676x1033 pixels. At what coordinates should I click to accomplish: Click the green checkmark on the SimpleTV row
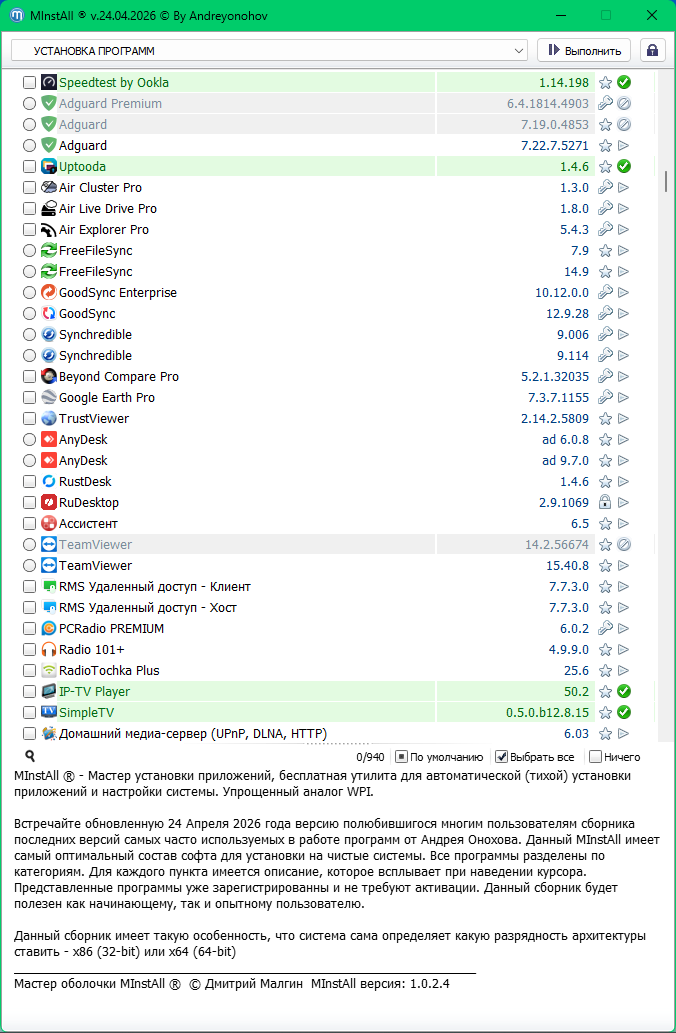(x=624, y=713)
